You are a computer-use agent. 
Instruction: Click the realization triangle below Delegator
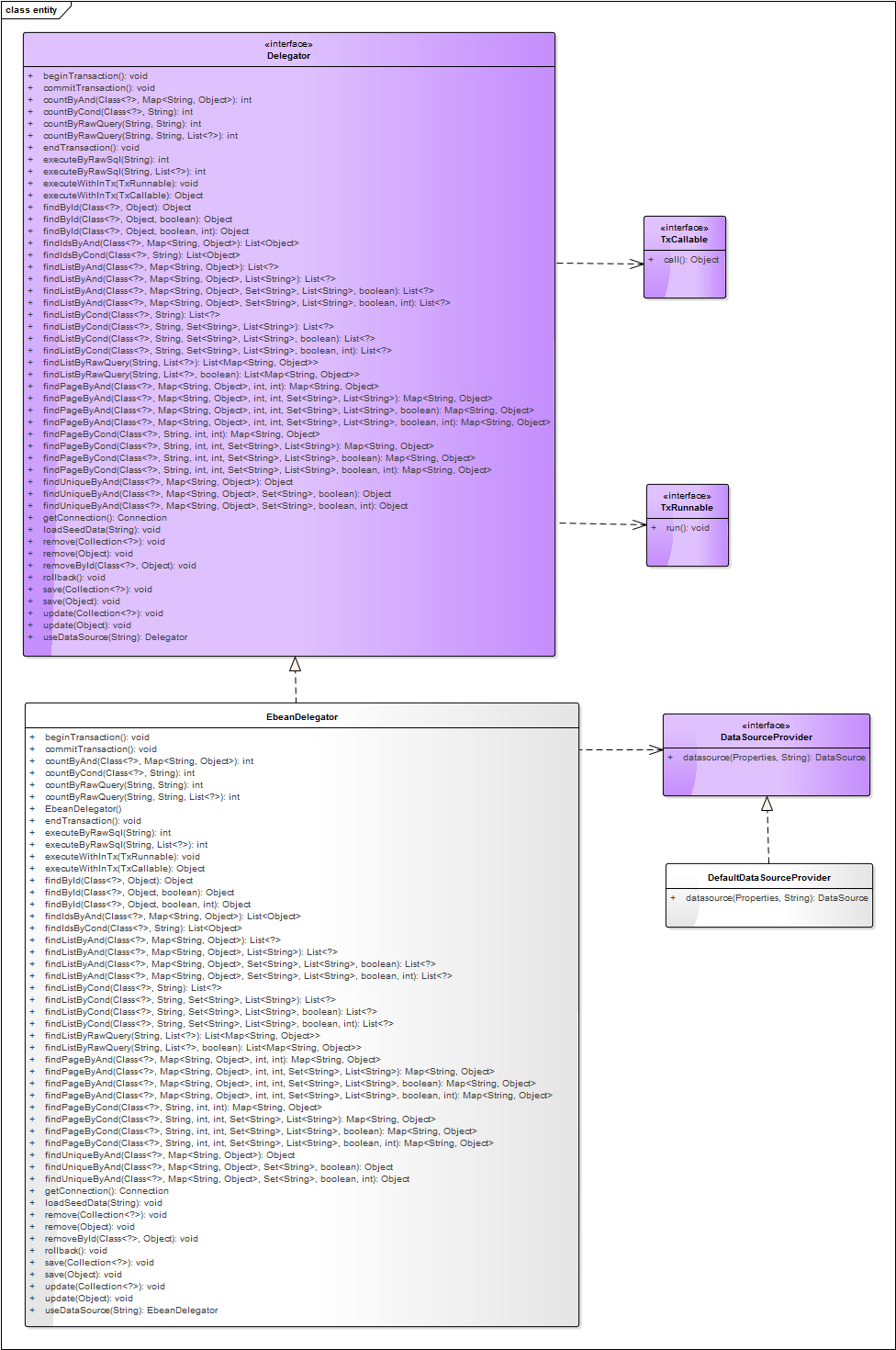[x=296, y=664]
